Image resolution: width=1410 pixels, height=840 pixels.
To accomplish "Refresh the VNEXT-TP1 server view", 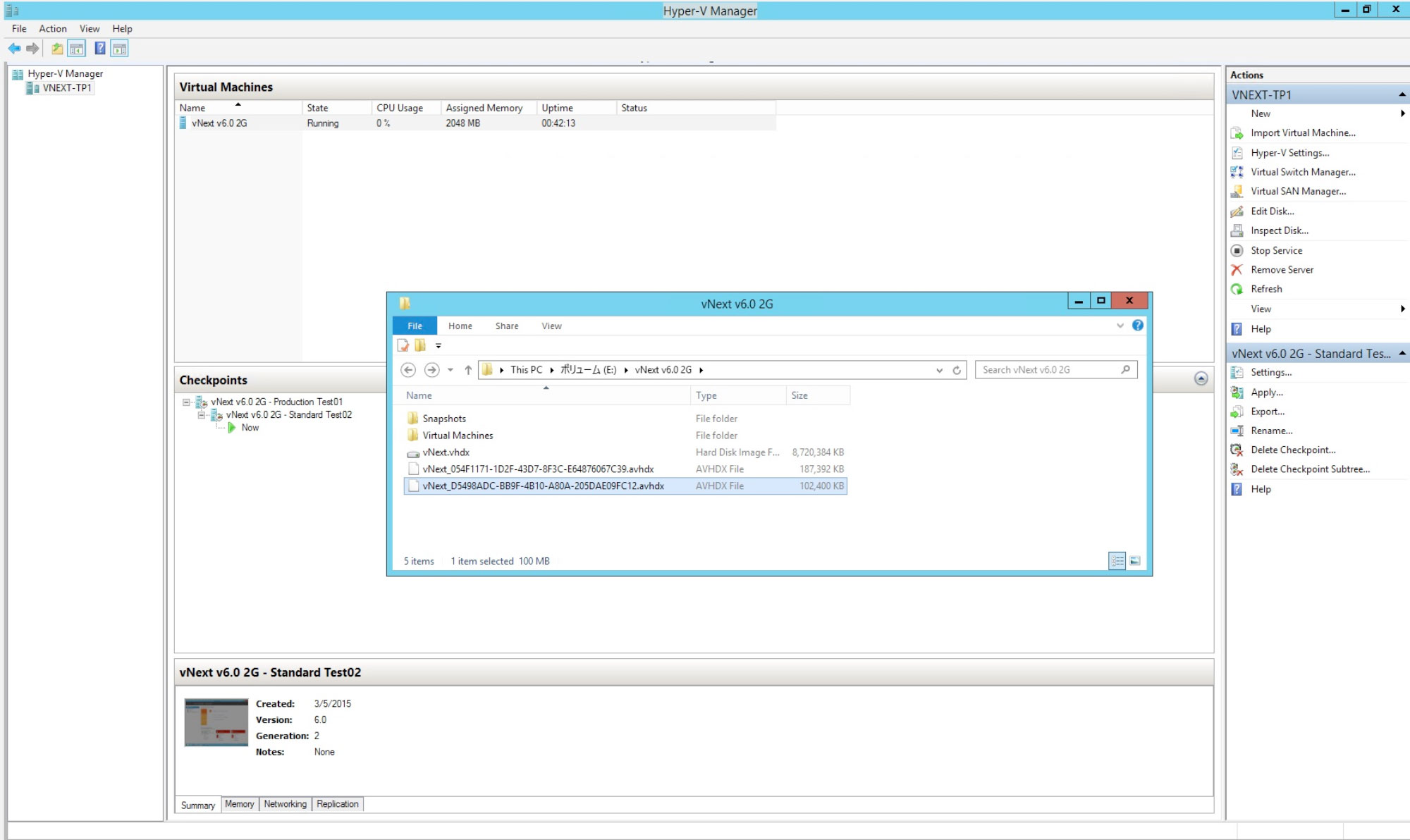I will (x=1266, y=289).
